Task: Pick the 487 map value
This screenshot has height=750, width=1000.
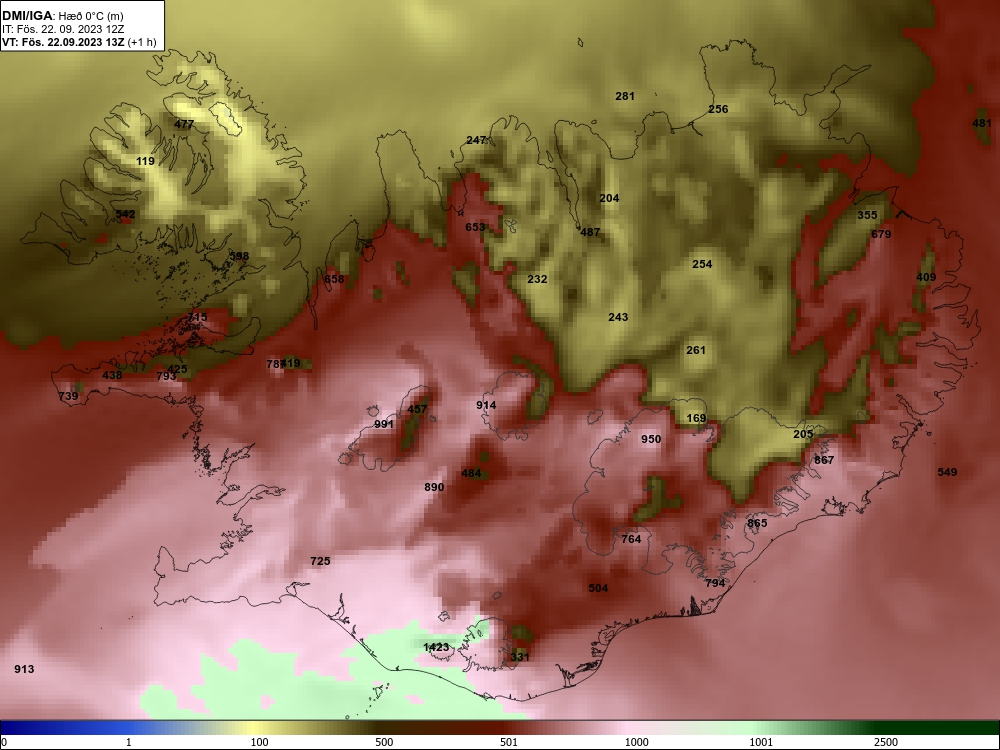Action: (590, 232)
